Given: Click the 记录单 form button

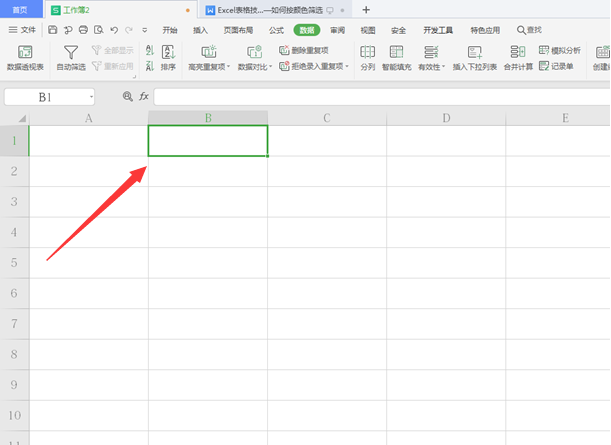Looking at the screenshot, I should 556,66.
